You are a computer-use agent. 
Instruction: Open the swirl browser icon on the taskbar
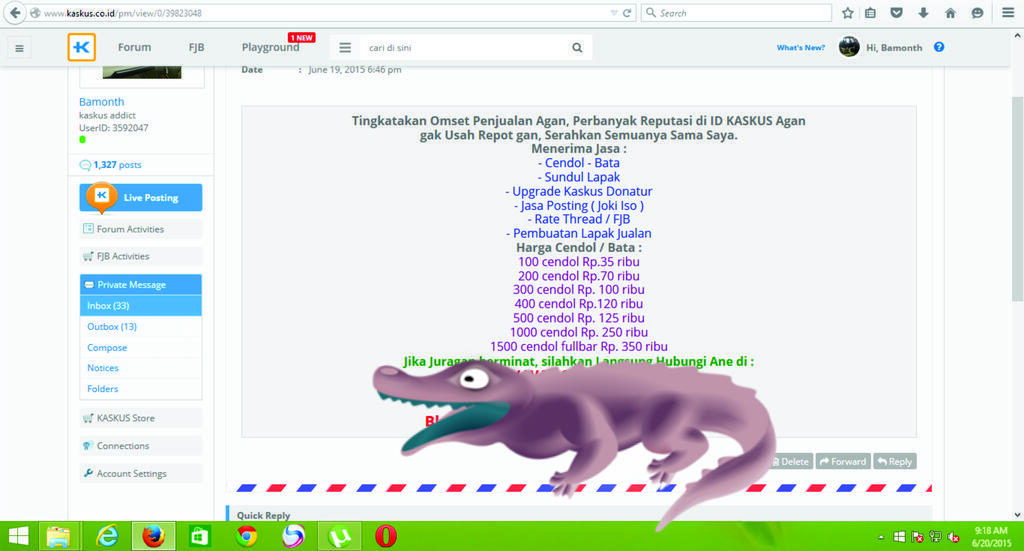click(293, 537)
